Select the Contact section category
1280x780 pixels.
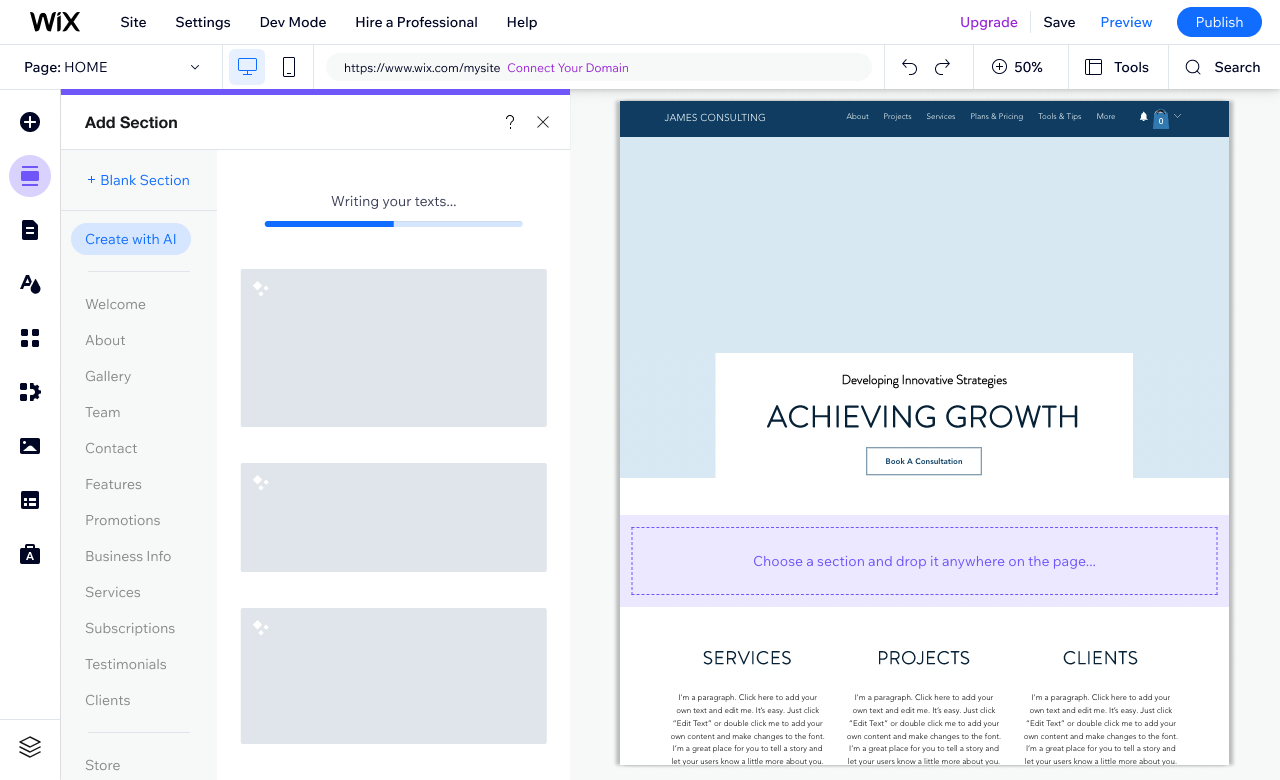(x=111, y=448)
